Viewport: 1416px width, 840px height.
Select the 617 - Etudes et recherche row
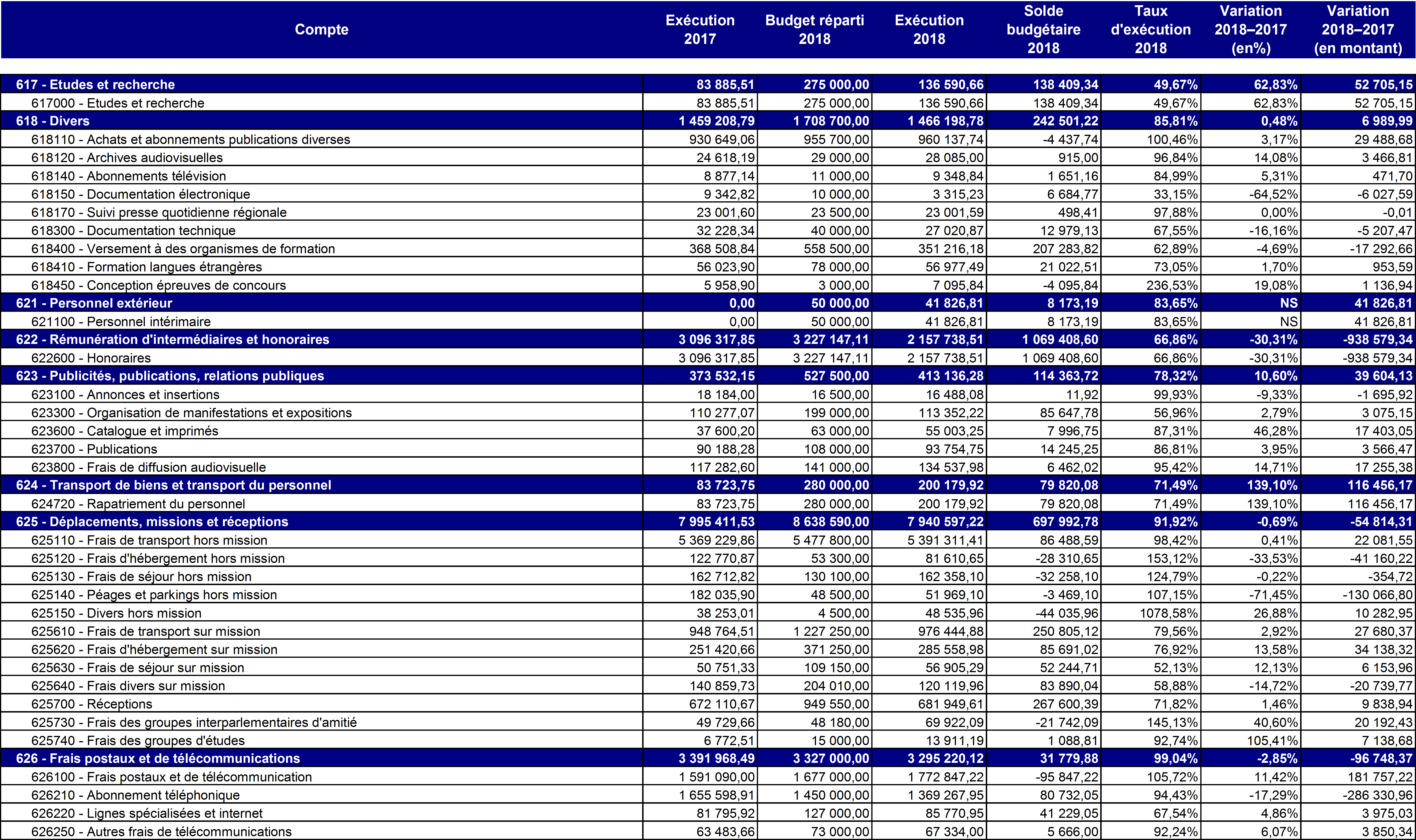coord(95,84)
